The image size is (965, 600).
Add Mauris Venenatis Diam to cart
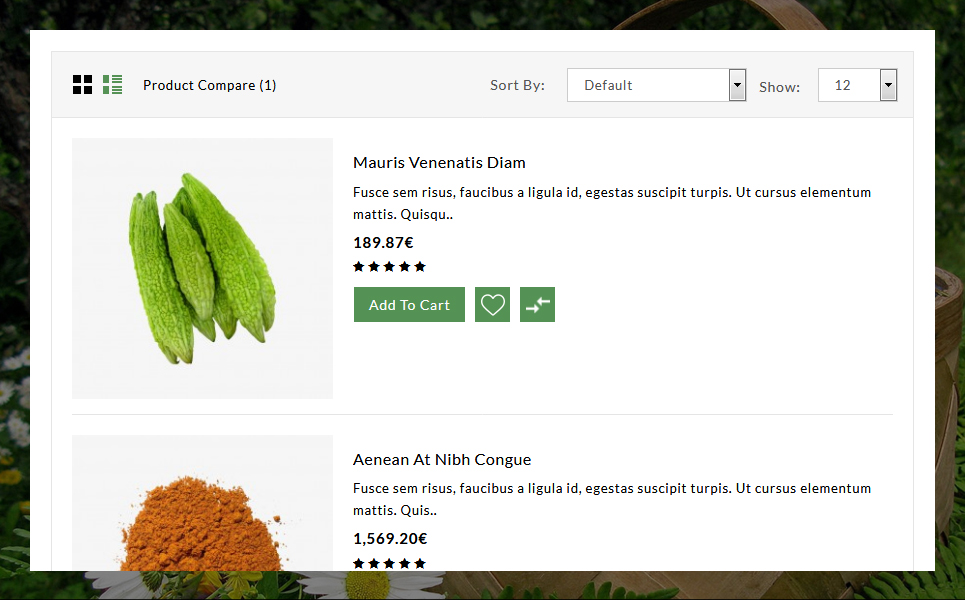coord(409,305)
